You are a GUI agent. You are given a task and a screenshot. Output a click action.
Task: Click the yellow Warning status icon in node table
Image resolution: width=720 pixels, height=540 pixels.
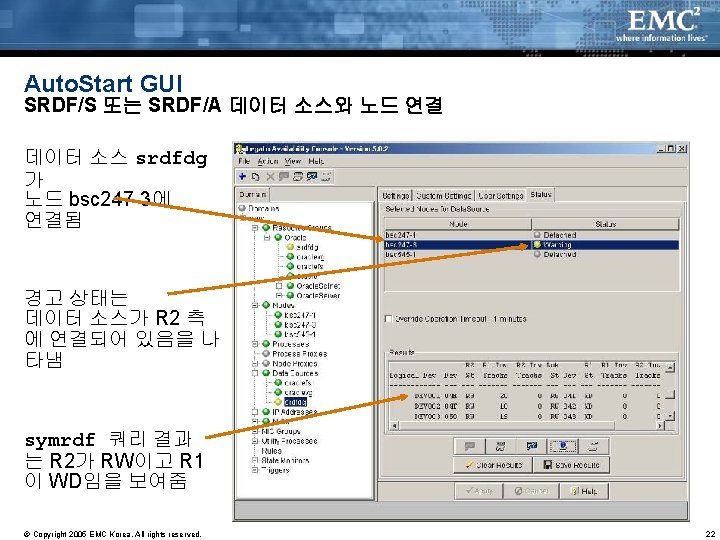click(537, 245)
